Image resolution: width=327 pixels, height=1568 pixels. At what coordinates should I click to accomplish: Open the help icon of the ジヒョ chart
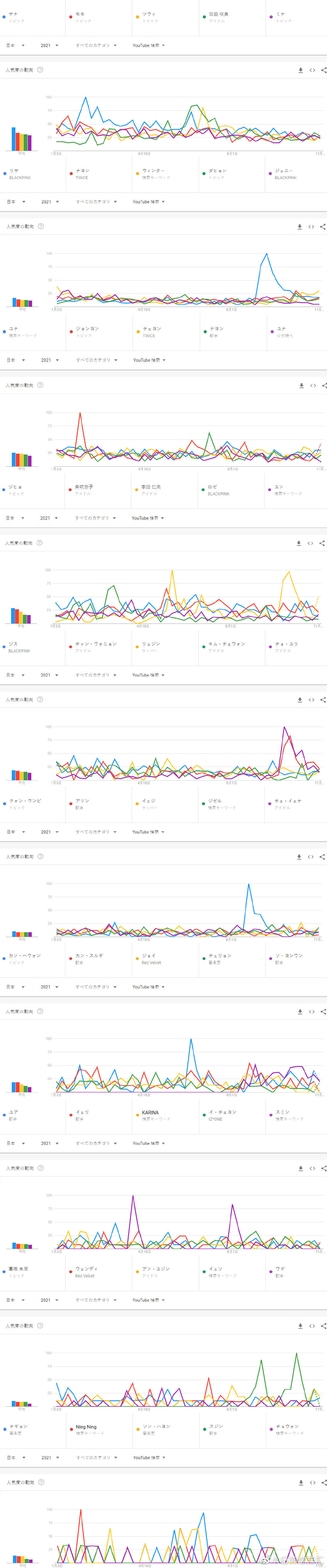point(39,543)
